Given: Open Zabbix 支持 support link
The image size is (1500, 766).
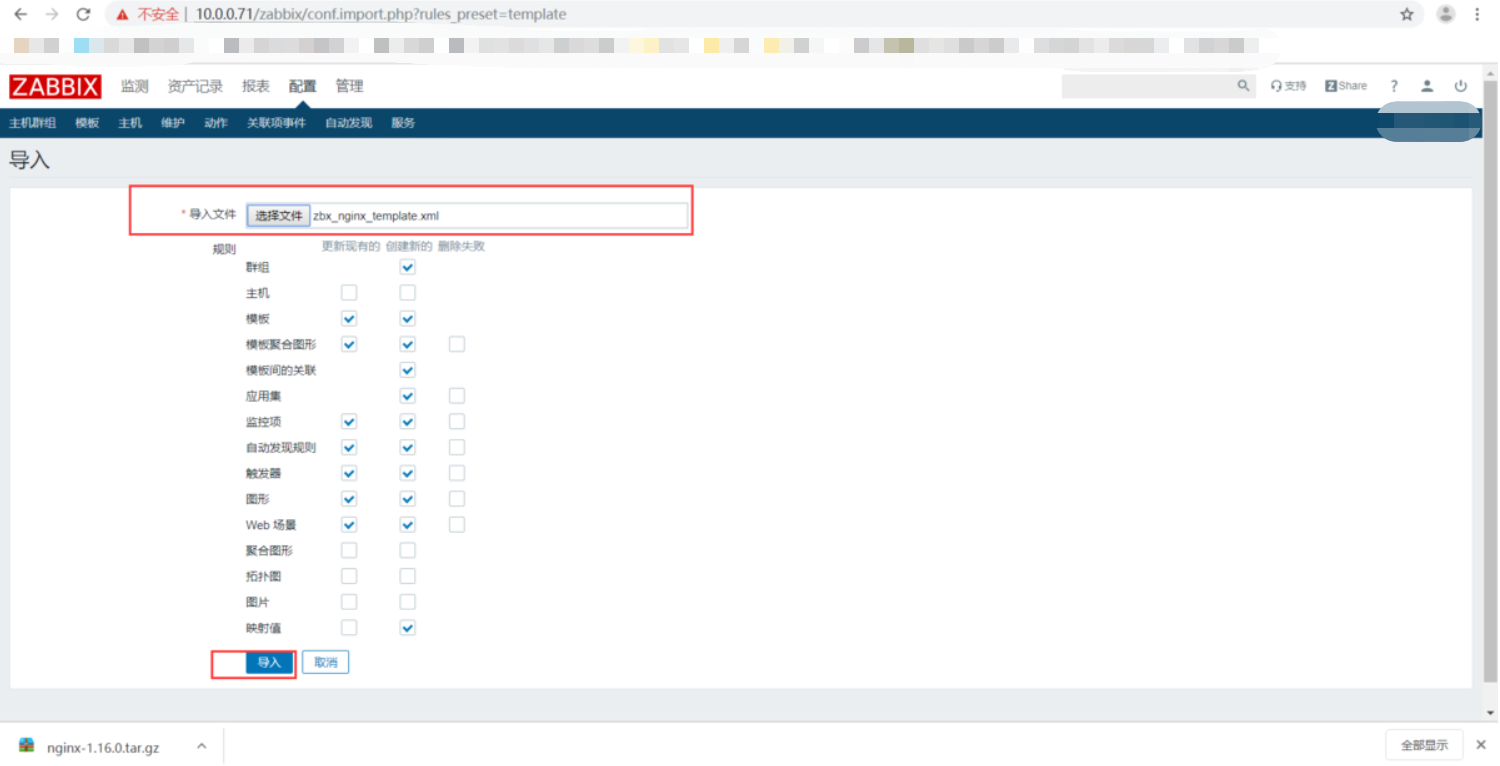Looking at the screenshot, I should (x=1288, y=86).
